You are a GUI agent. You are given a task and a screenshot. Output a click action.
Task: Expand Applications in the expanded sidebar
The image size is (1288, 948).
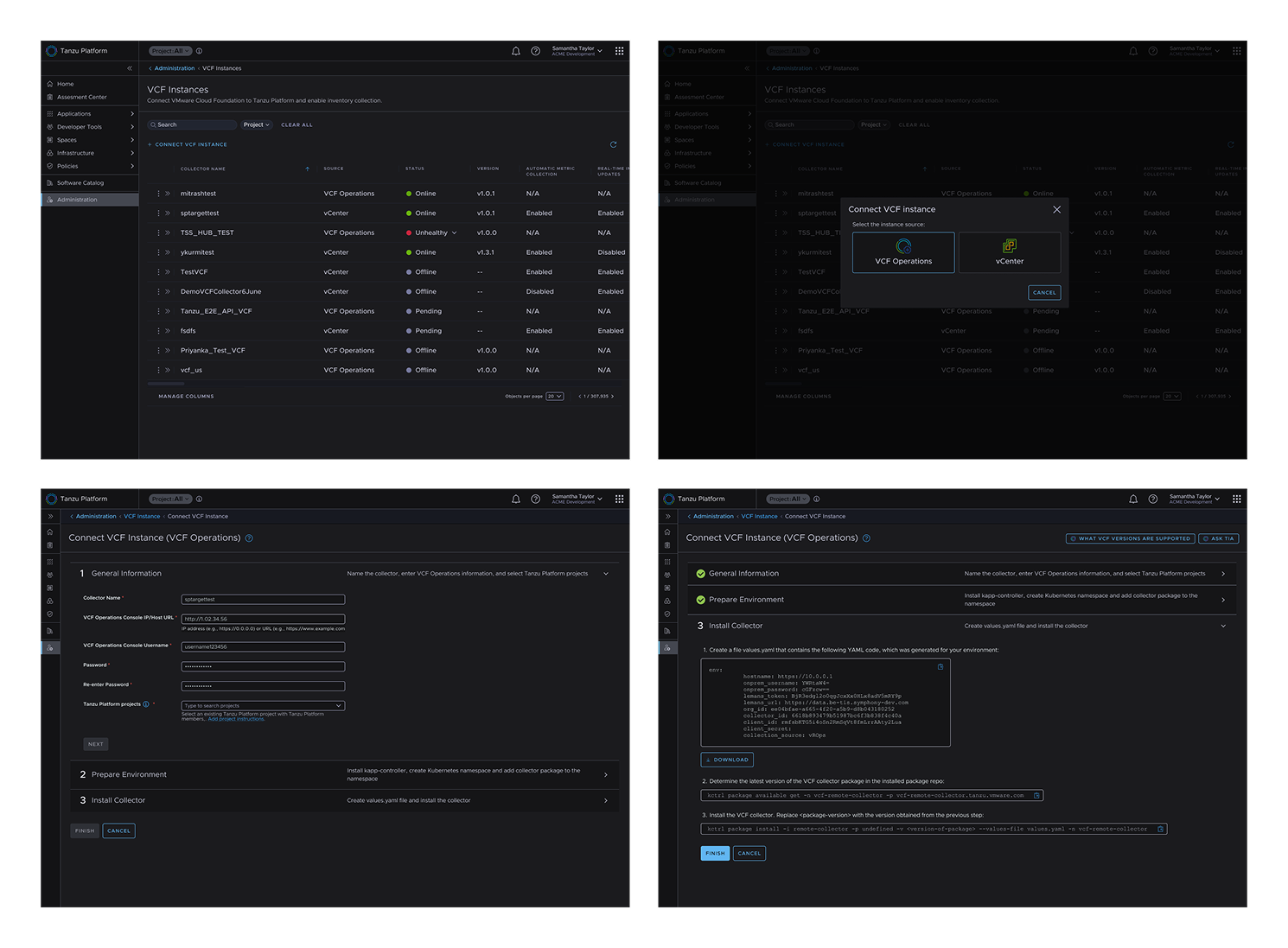[90, 113]
